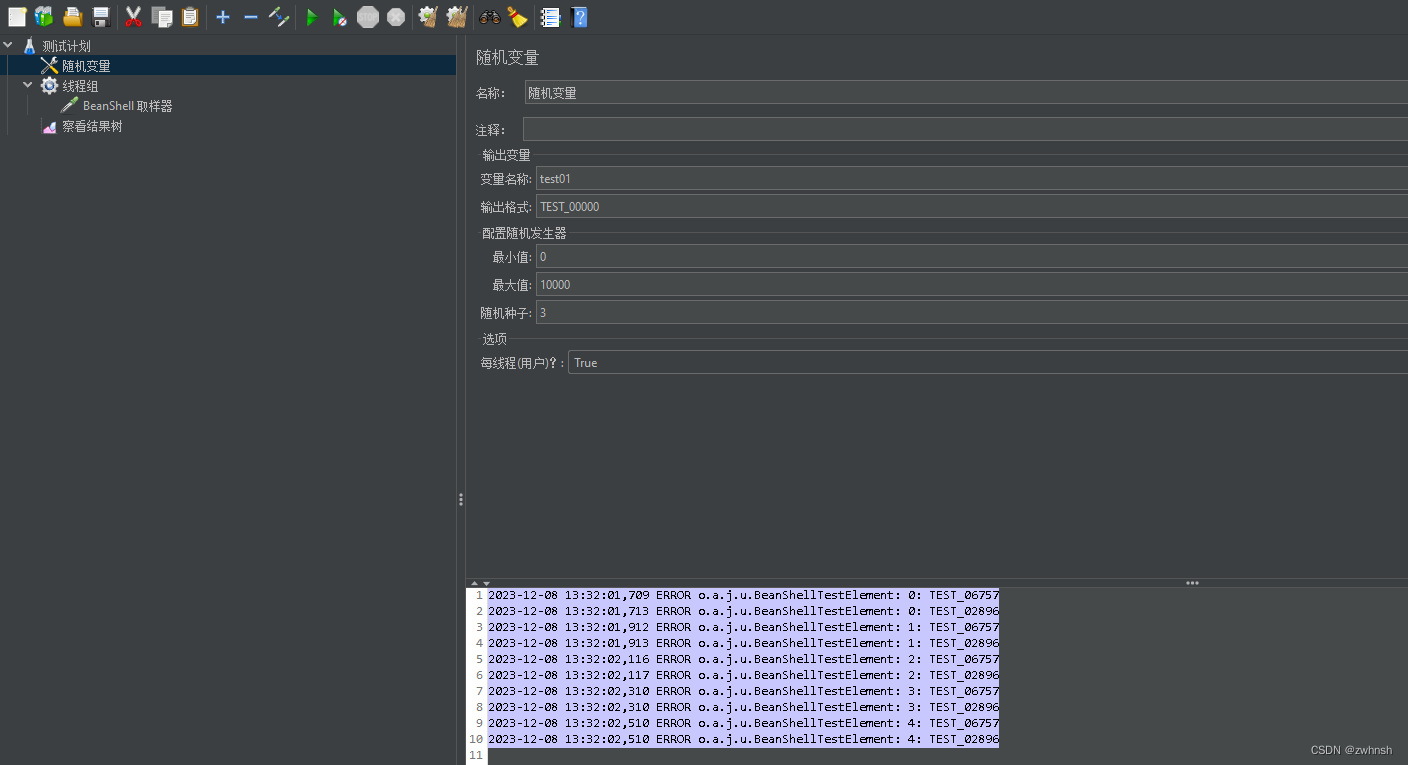Click the vertical split pane divider handle
This screenshot has width=1408, height=765.
pyautogui.click(x=461, y=499)
